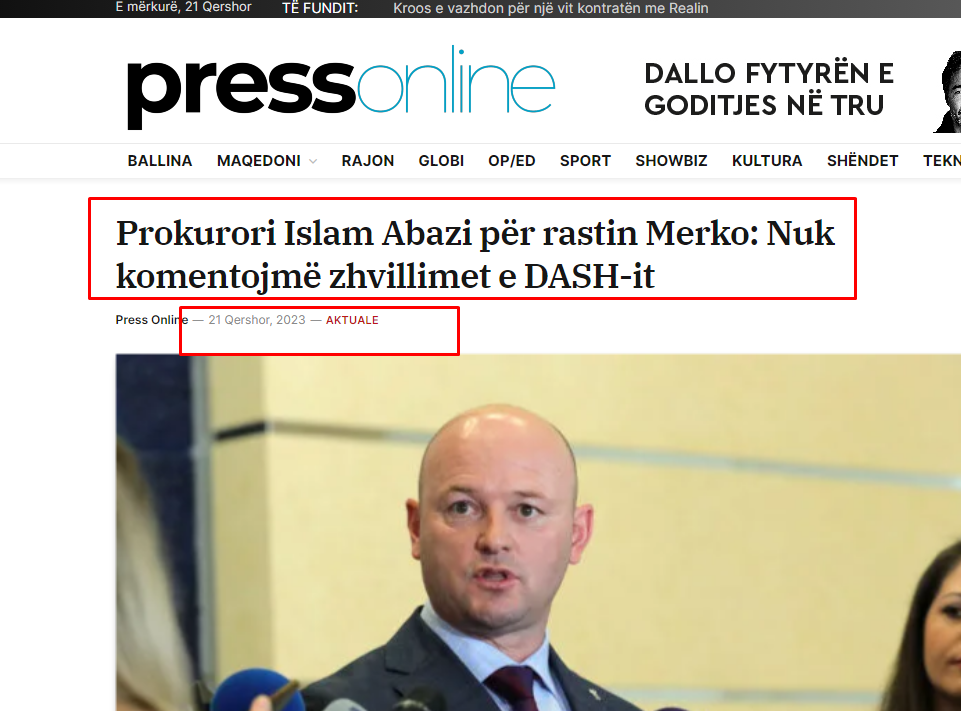Screen dimensions: 961x711
Task: Select SHËNDET in navigation bar
Action: point(862,161)
